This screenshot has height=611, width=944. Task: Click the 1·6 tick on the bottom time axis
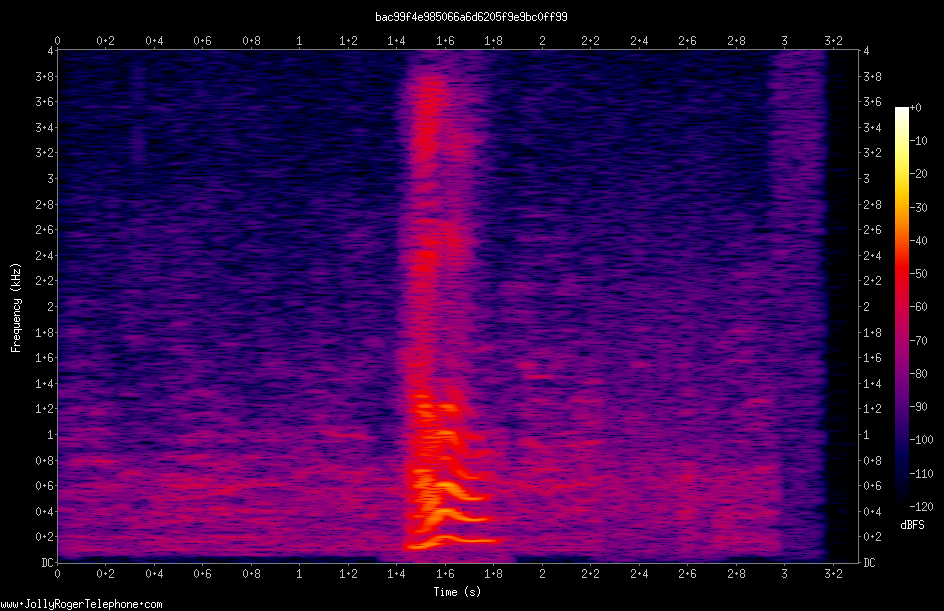coord(445,574)
